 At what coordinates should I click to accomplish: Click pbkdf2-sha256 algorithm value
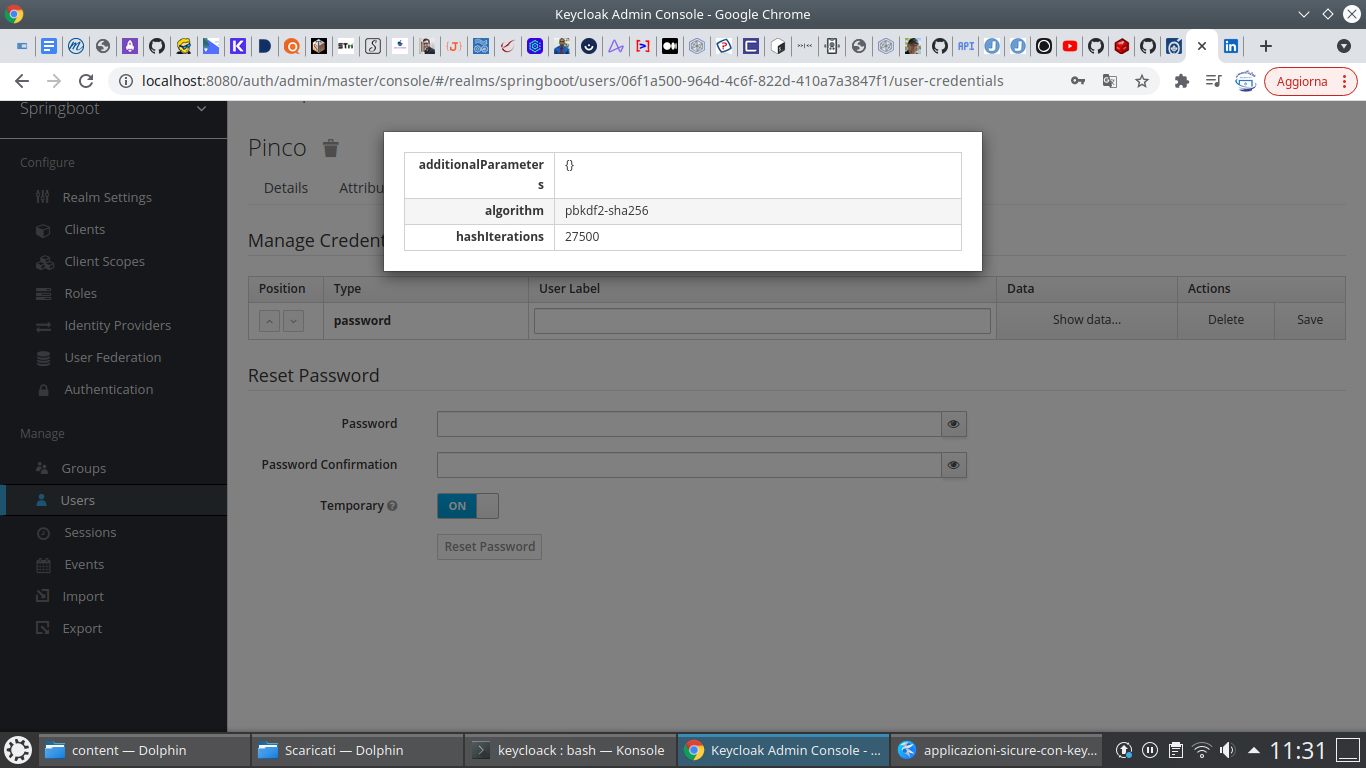tap(606, 211)
